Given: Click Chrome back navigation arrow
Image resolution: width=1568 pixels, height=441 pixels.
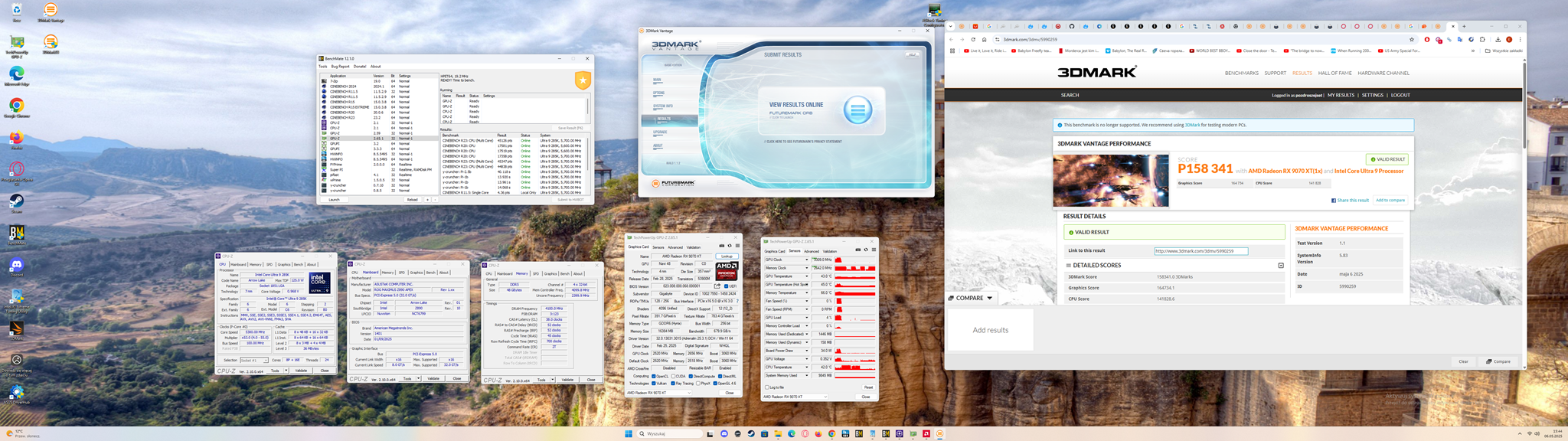Looking at the screenshot, I should point(951,39).
